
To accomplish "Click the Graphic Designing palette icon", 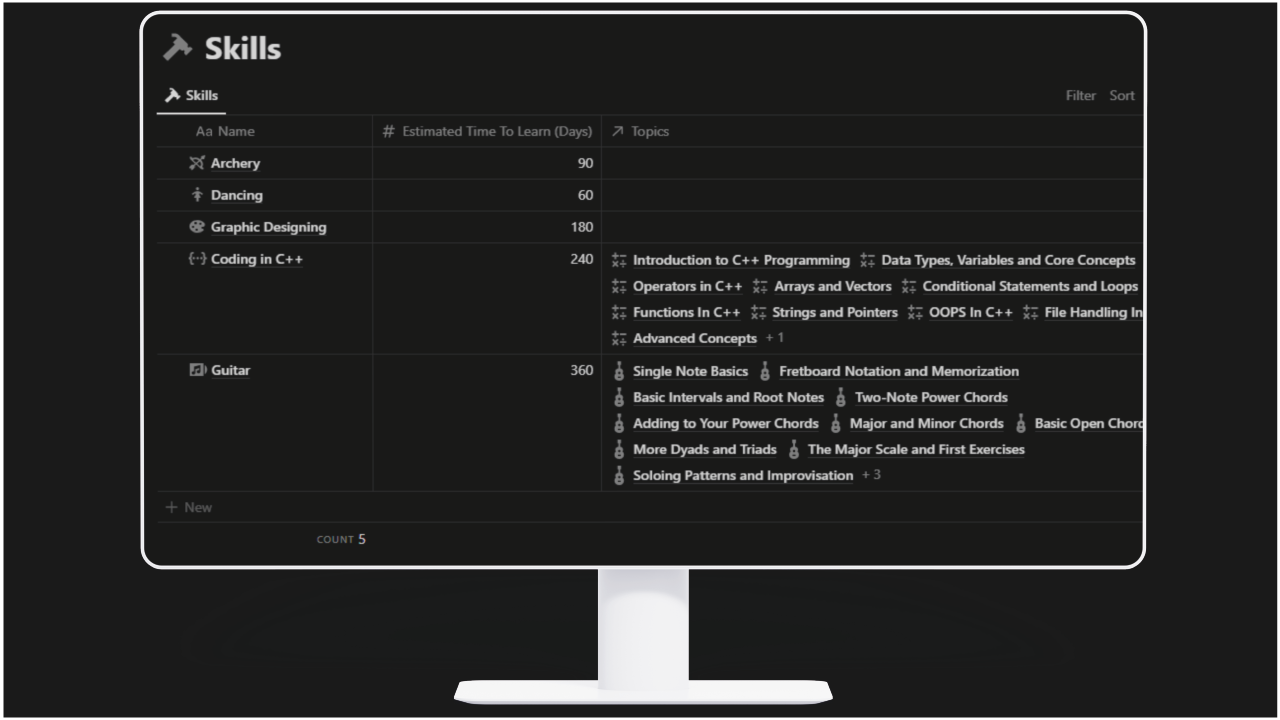I will coord(197,227).
